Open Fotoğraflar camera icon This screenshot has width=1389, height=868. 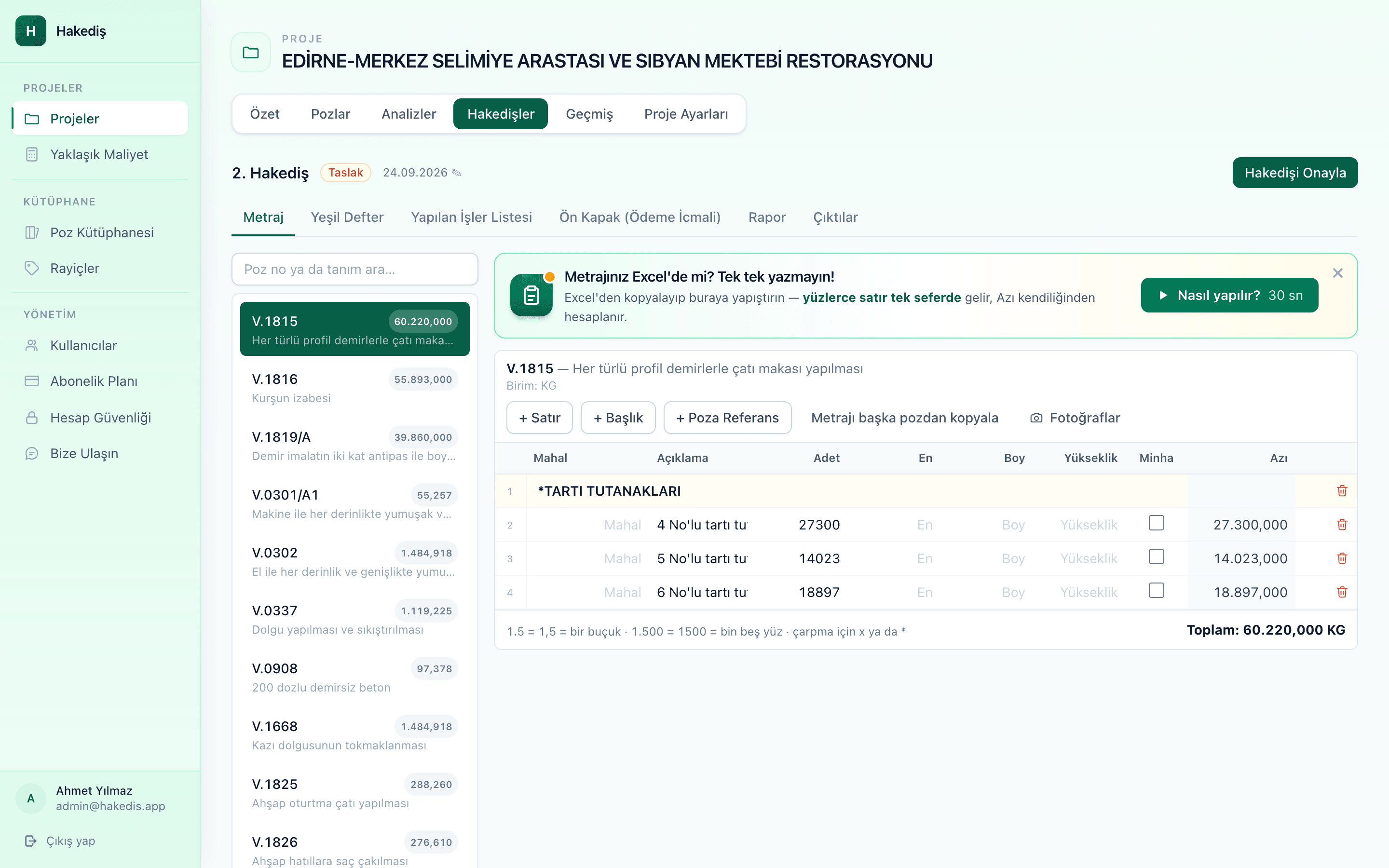1036,418
